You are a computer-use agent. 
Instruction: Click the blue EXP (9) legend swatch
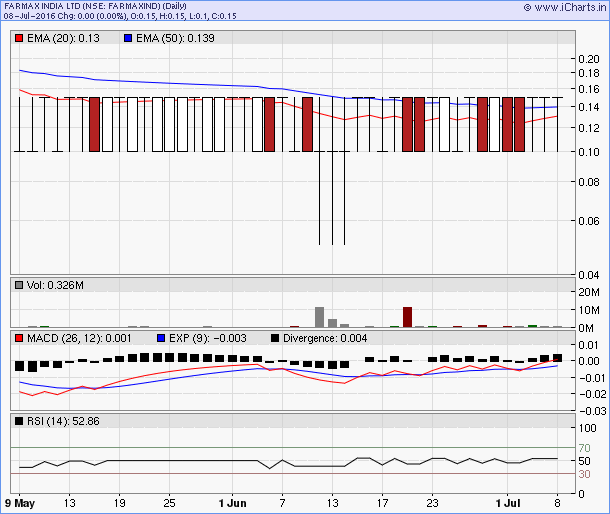(161, 338)
